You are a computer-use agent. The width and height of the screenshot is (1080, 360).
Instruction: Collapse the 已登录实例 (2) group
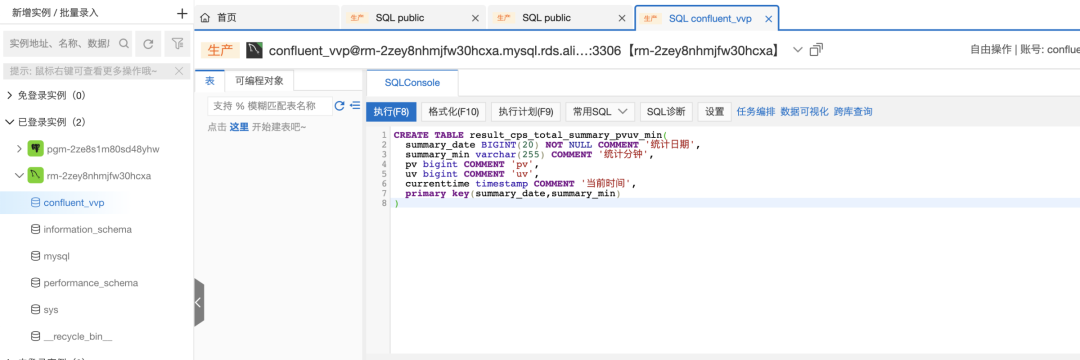click(x=10, y=122)
